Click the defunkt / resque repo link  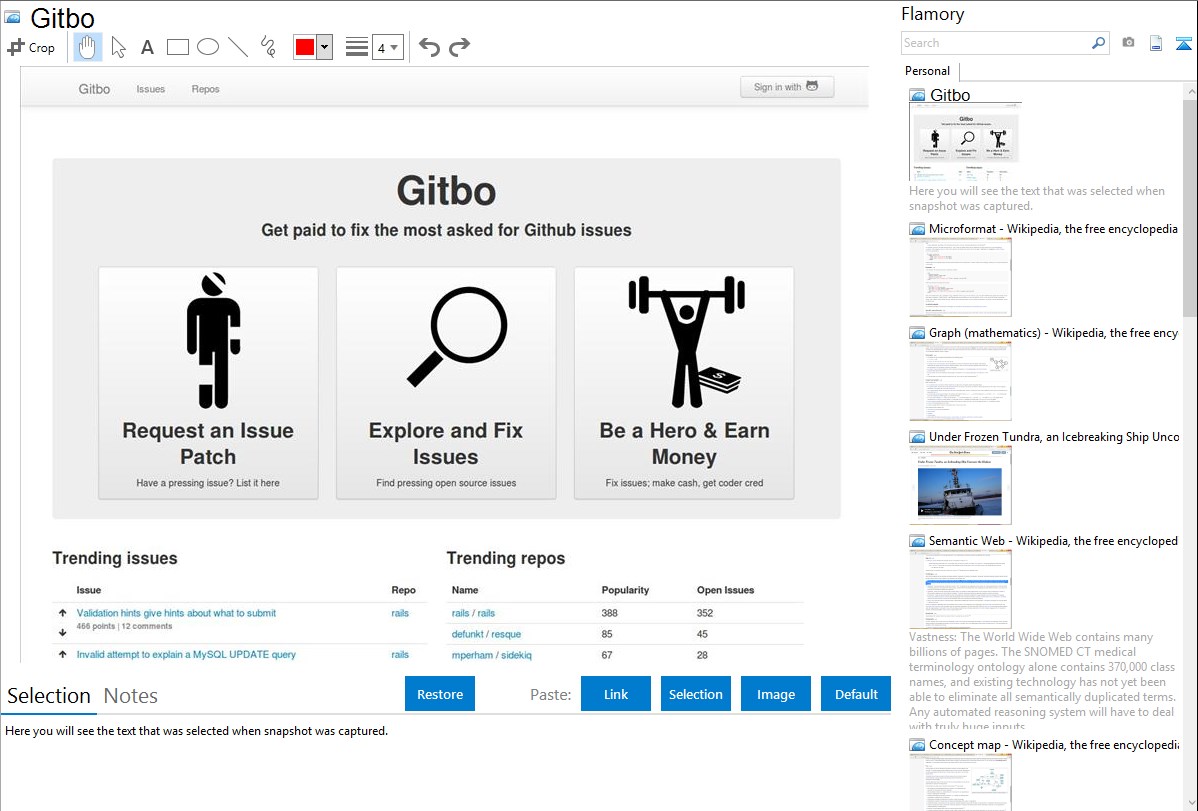coord(486,634)
